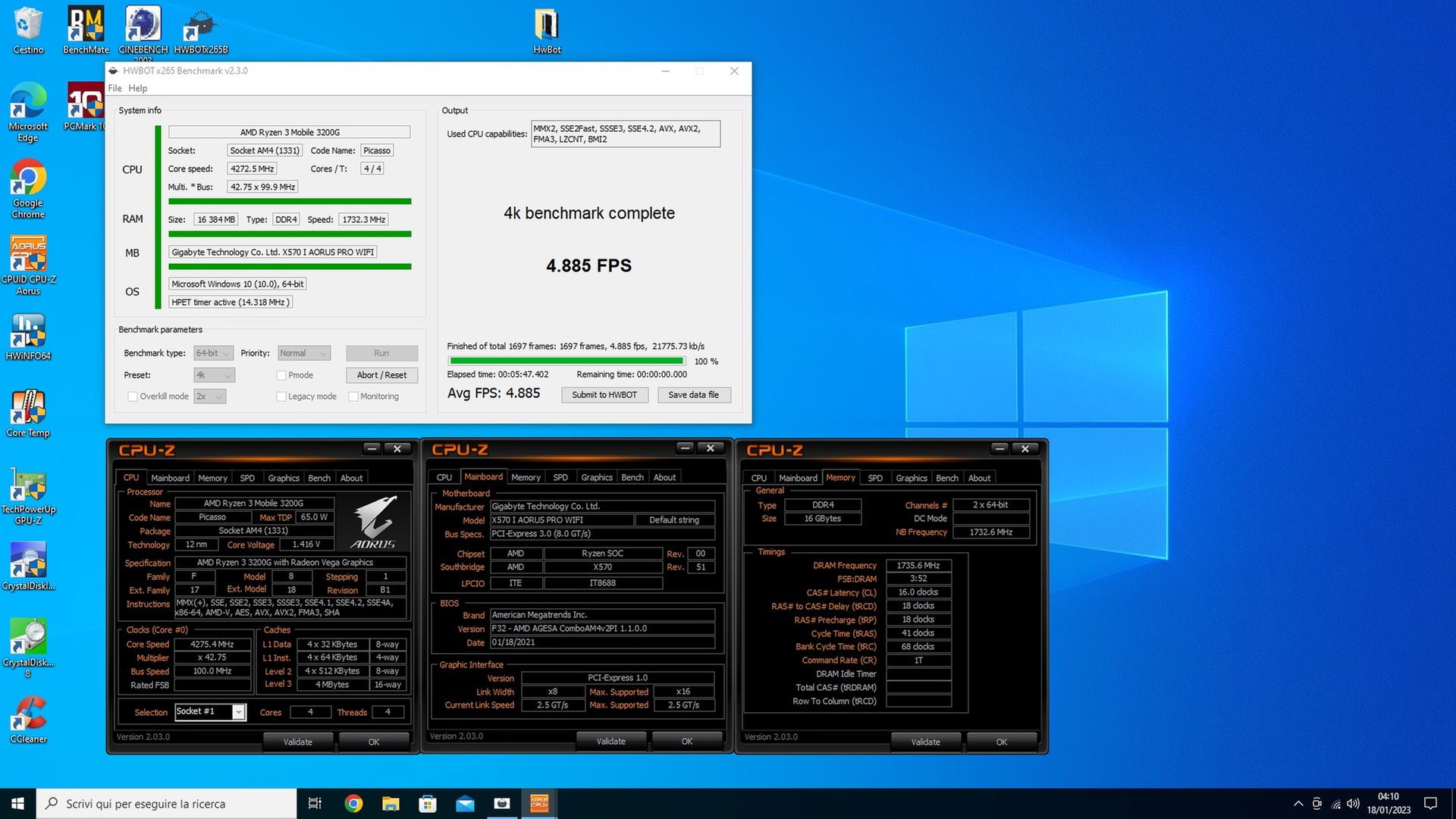
Task: Open the Preset 4k dropdown
Action: 214,375
